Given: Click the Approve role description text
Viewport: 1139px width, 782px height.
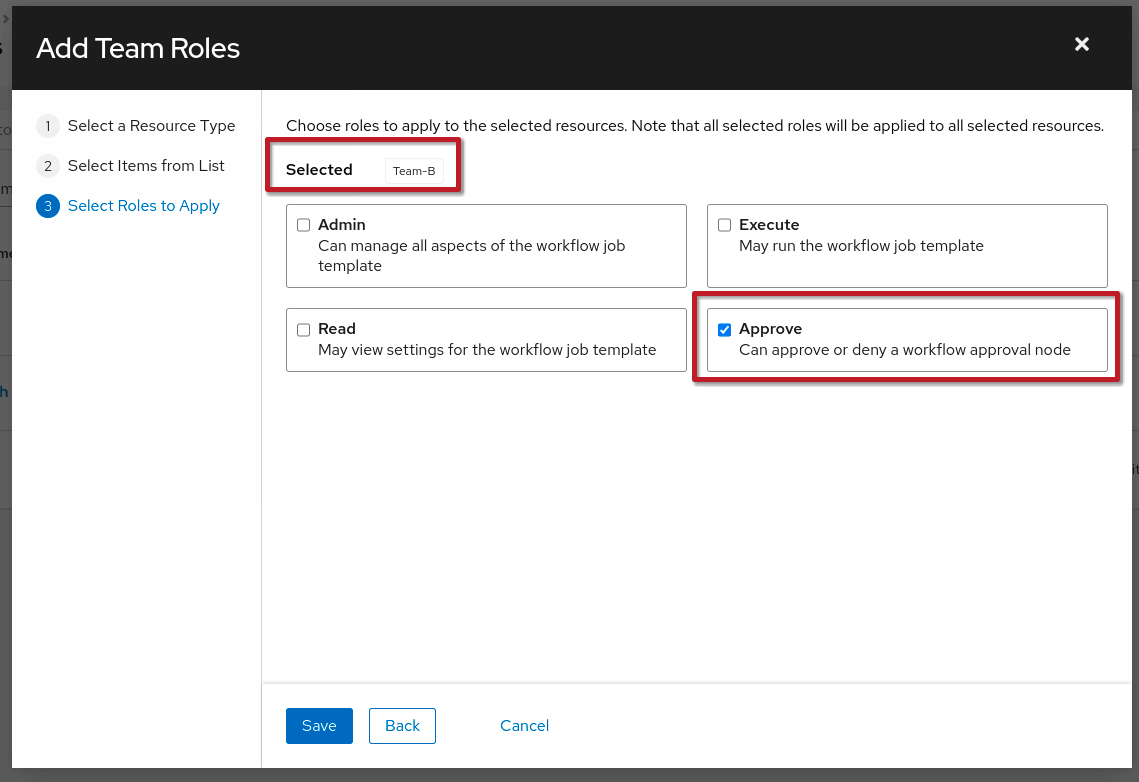Looking at the screenshot, I should [x=904, y=350].
